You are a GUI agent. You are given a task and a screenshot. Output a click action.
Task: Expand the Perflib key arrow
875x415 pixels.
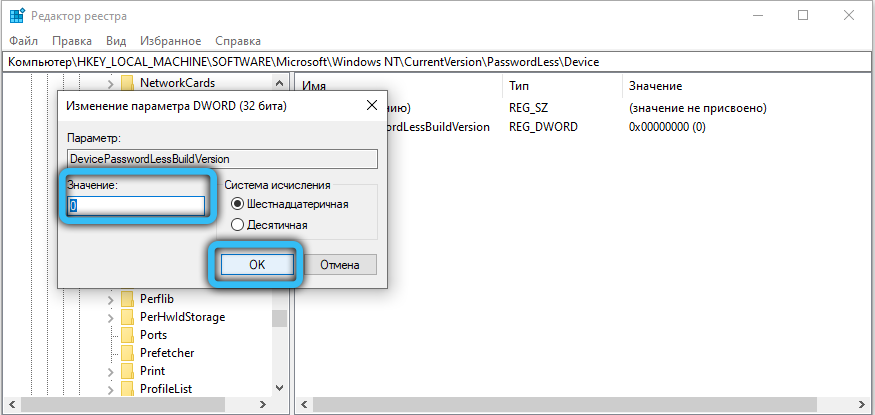tap(111, 299)
